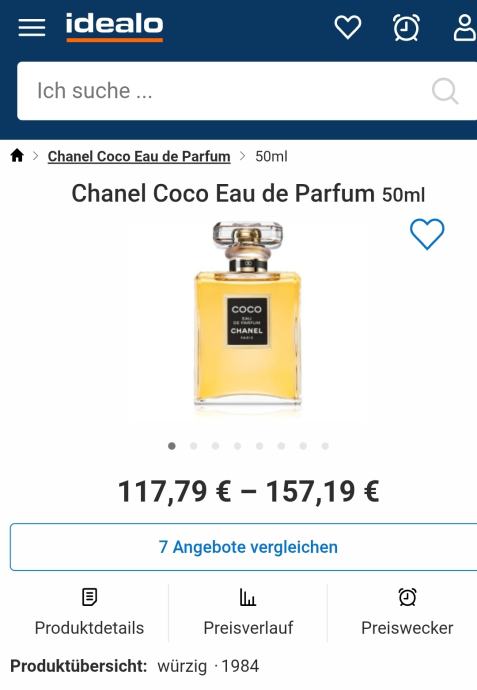Open the user account icon
Image resolution: width=477 pixels, height=690 pixels.
tap(465, 27)
